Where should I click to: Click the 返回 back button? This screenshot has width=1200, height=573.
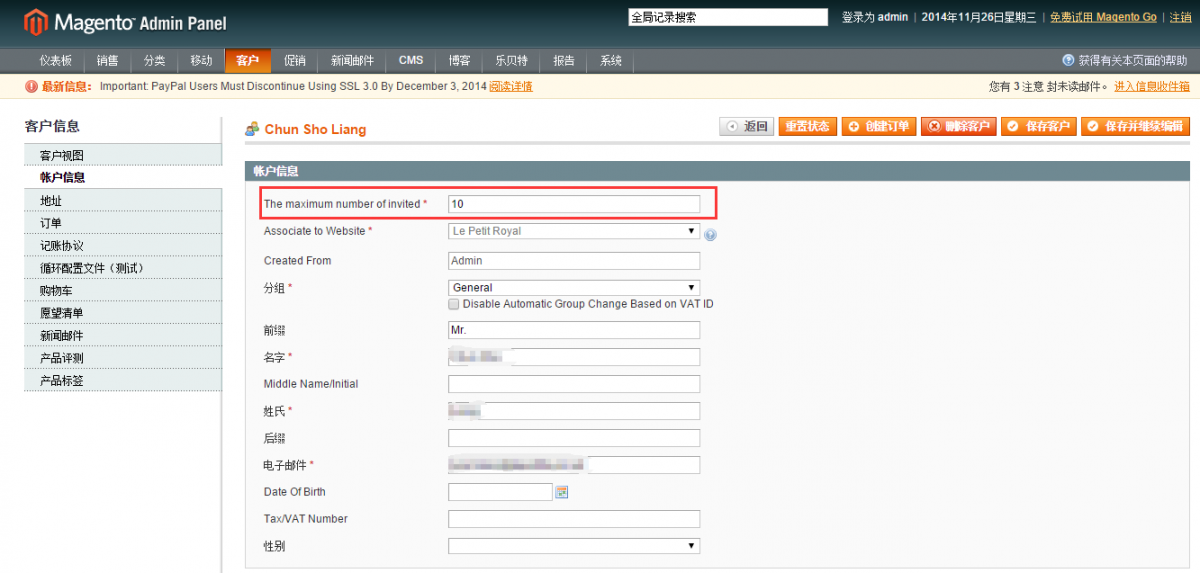pos(747,127)
